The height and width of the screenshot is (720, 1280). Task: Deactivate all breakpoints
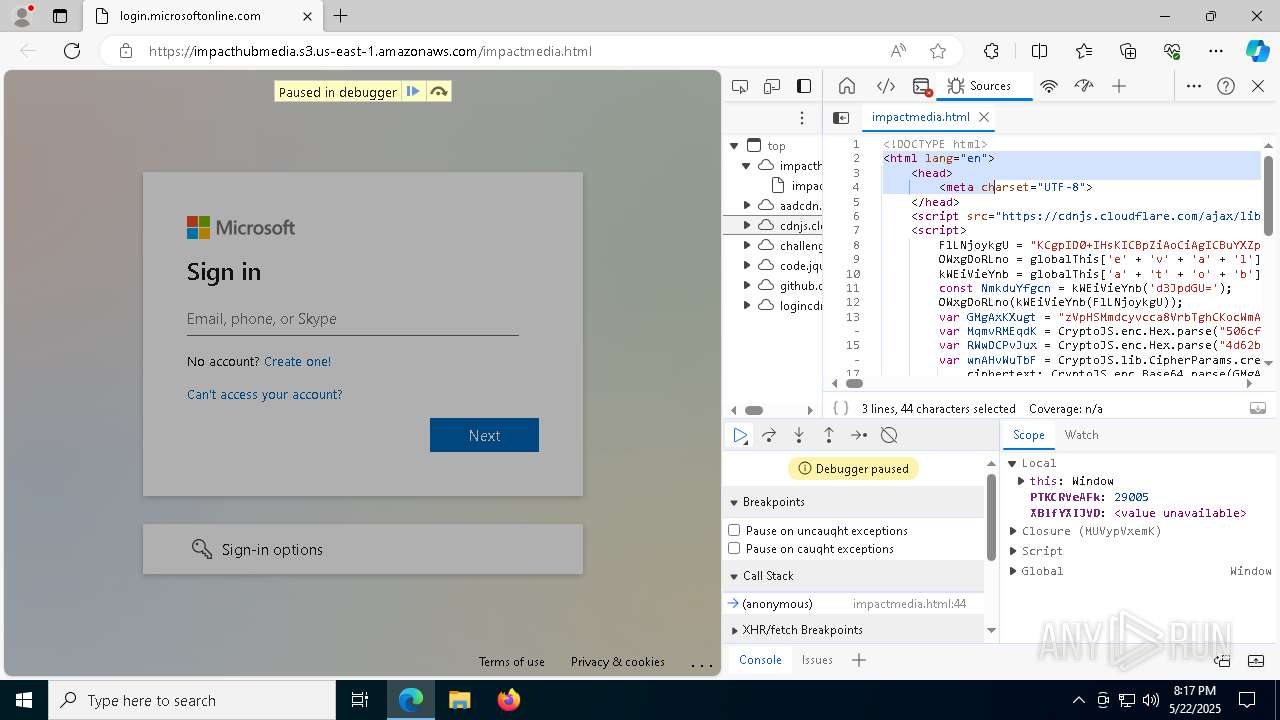[889, 435]
